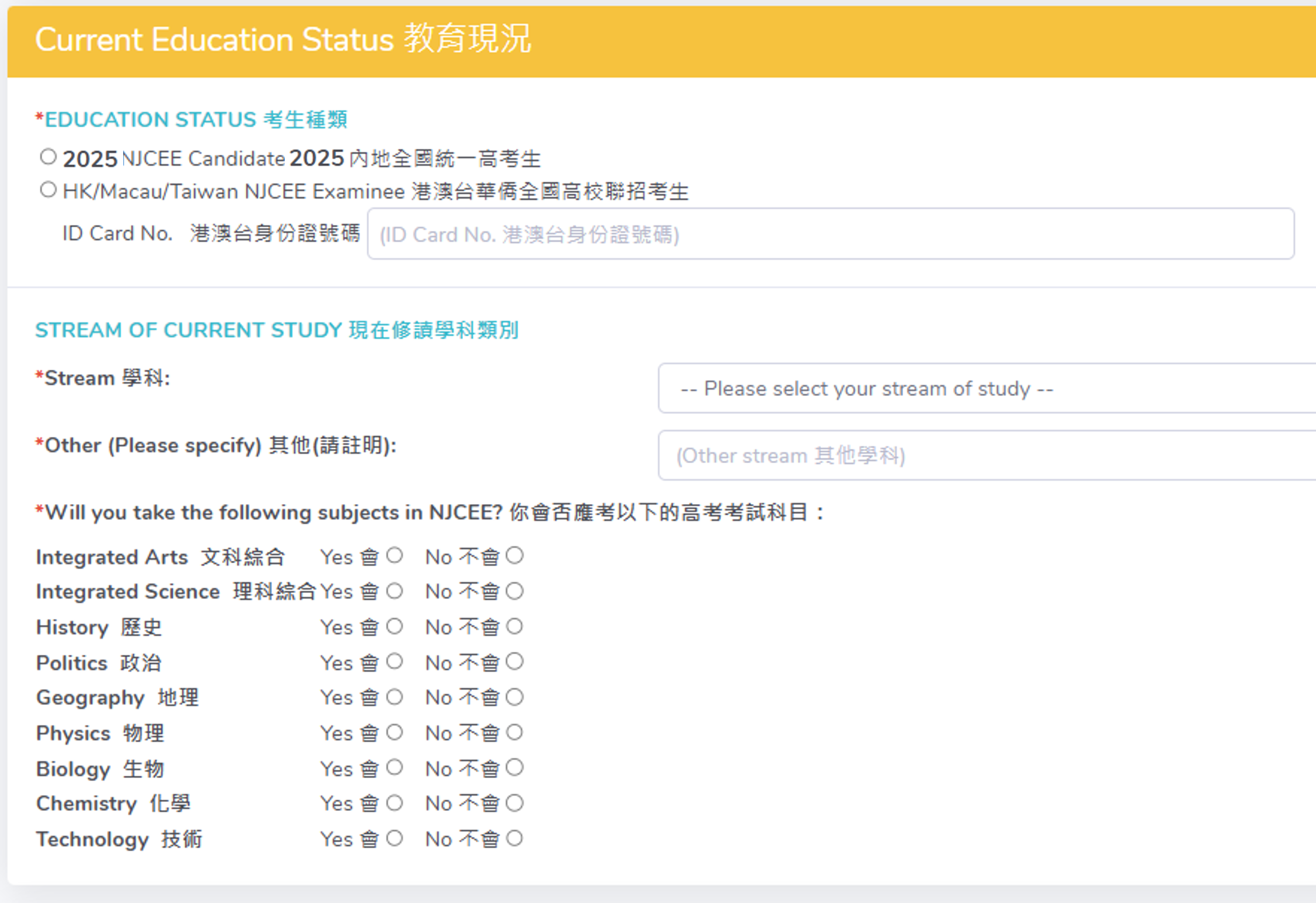Click the 'Biology 生物' label

(100, 769)
